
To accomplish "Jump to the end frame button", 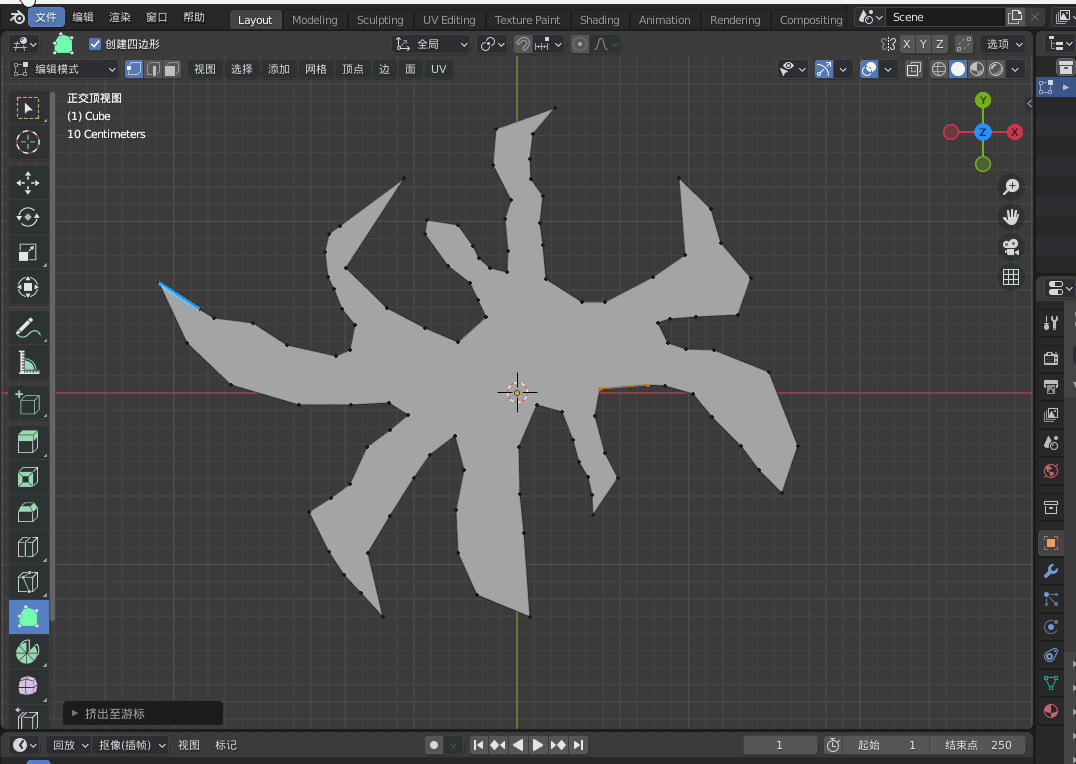I will [x=578, y=745].
